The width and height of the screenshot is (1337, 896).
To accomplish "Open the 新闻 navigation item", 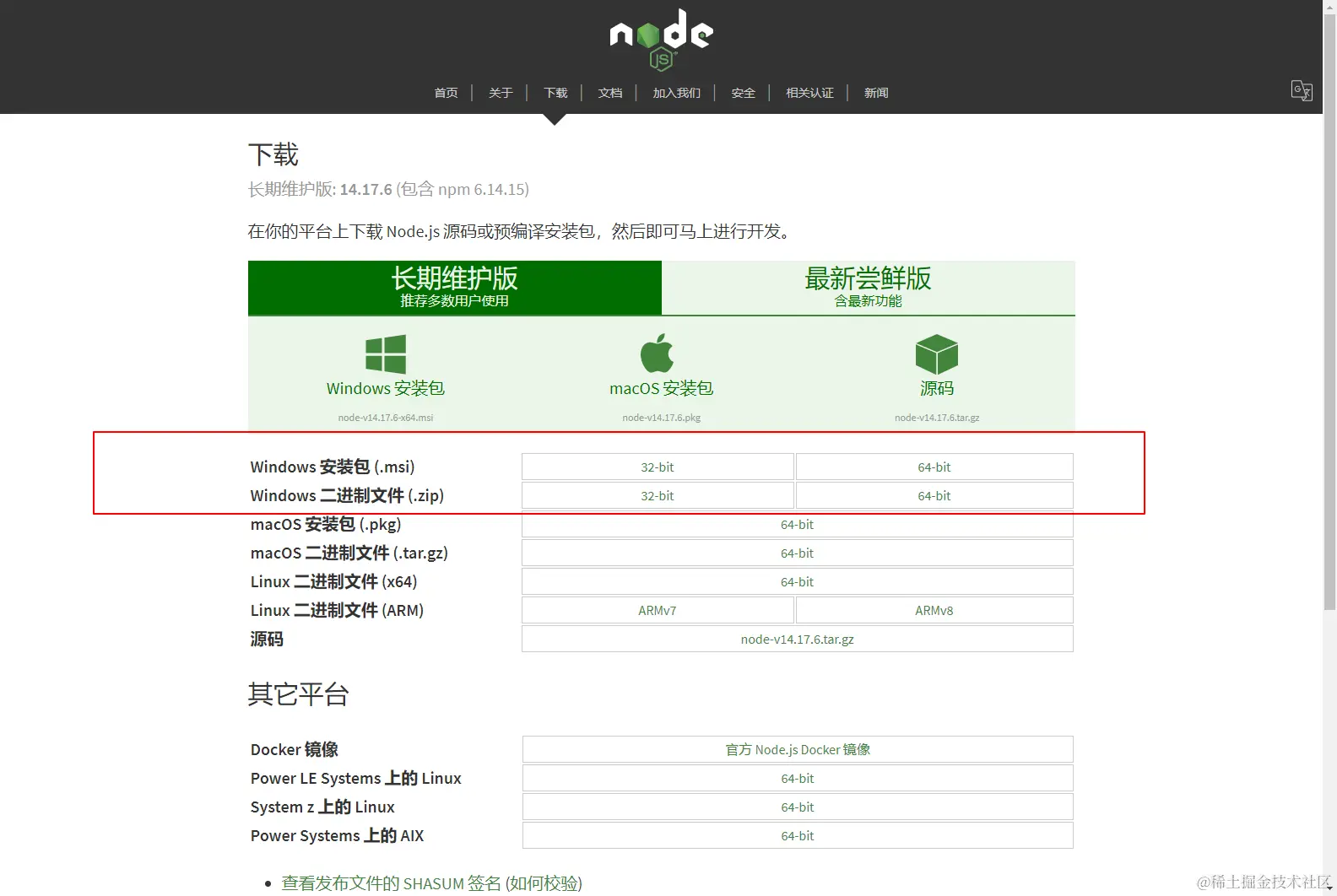I will point(876,93).
